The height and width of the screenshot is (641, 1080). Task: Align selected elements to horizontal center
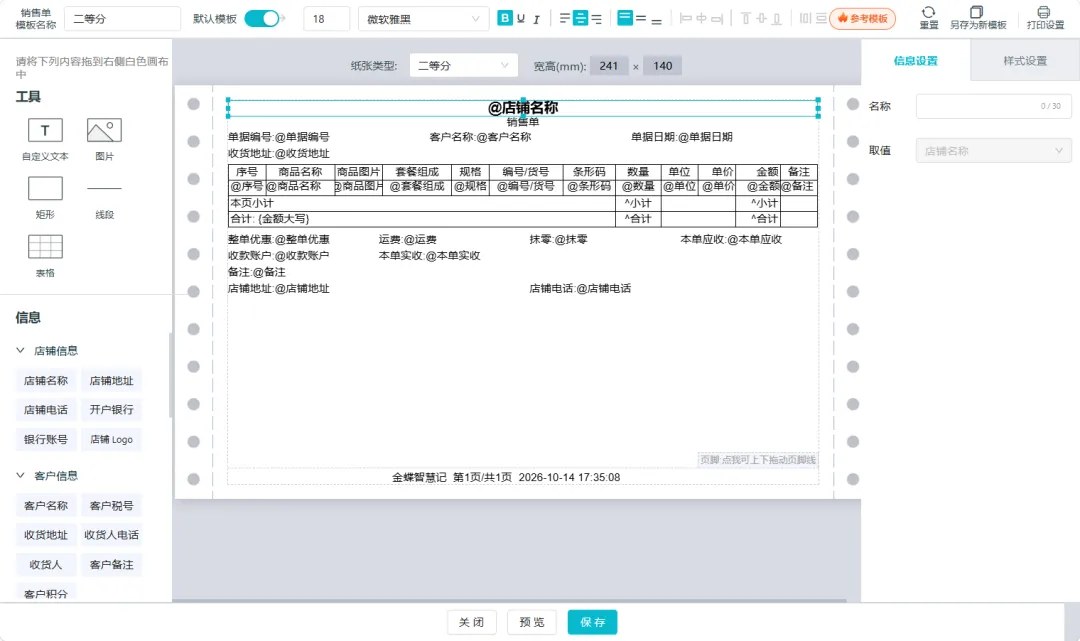click(x=701, y=19)
